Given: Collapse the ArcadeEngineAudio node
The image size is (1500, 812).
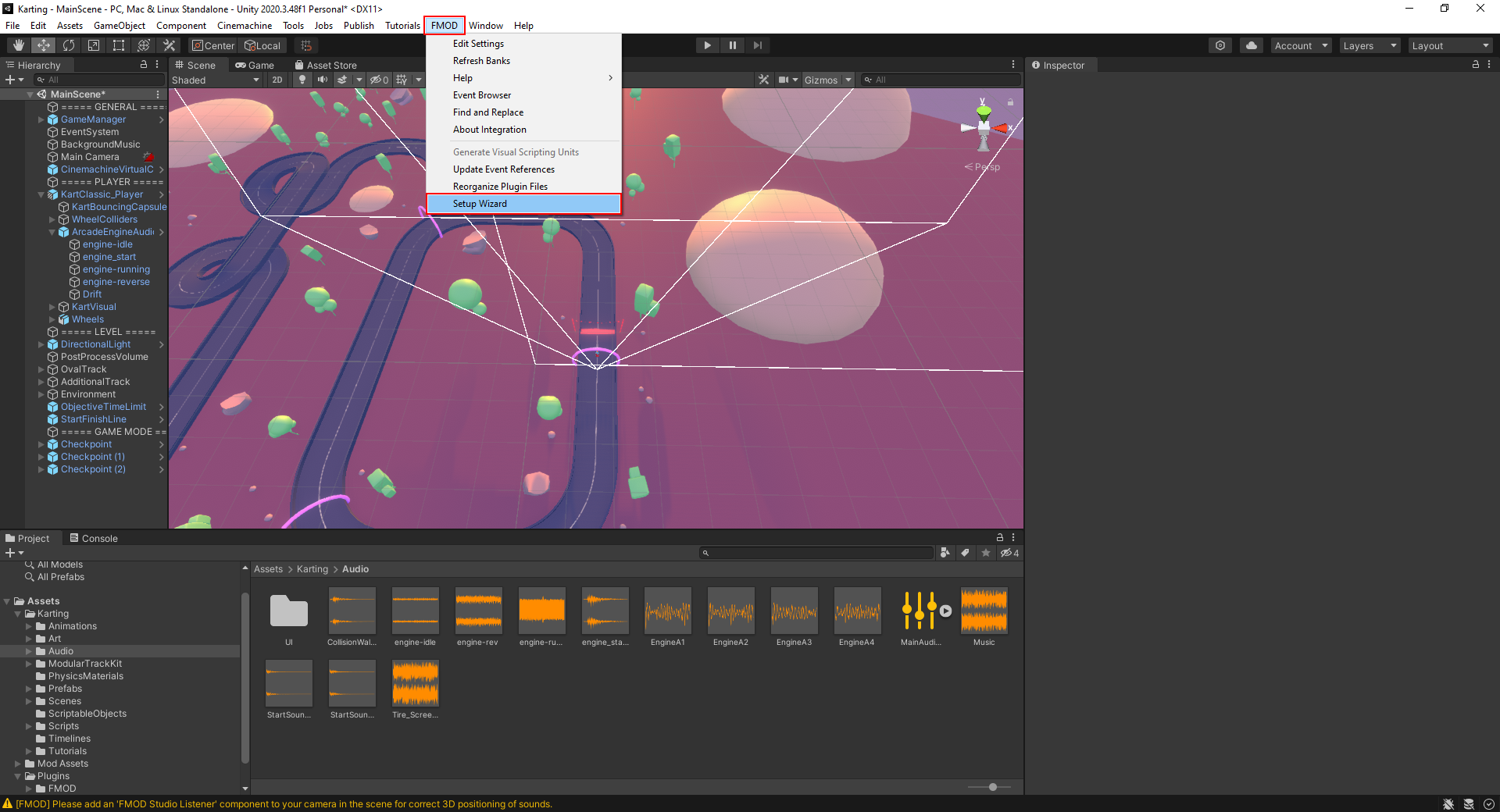Looking at the screenshot, I should (52, 232).
